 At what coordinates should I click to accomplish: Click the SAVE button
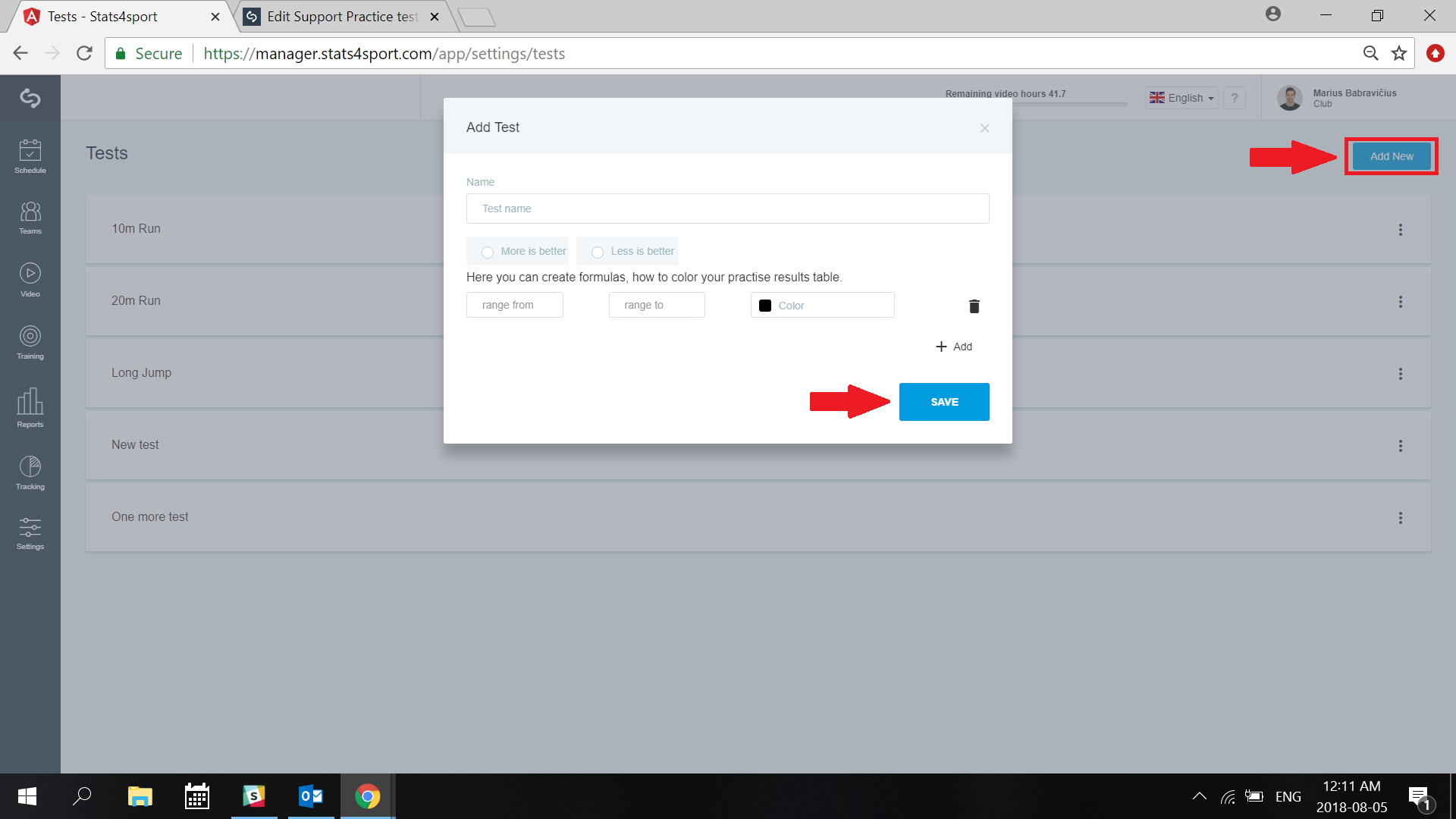944,402
